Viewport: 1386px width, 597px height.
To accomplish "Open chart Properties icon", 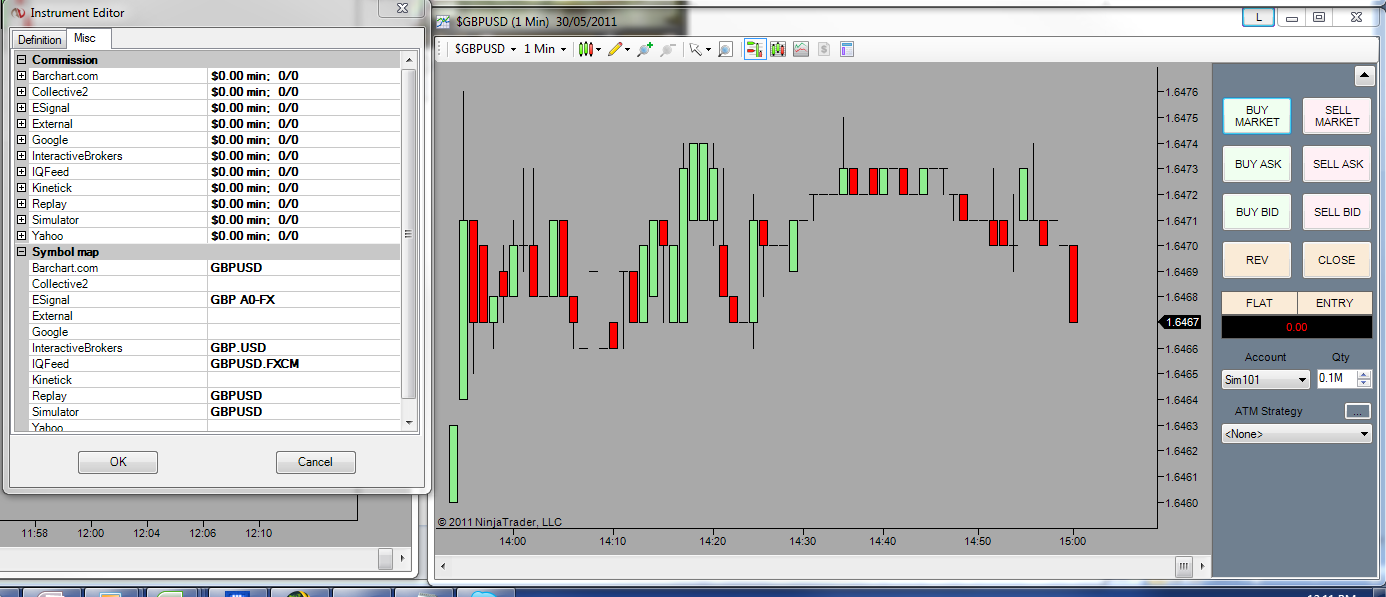I will pos(847,48).
